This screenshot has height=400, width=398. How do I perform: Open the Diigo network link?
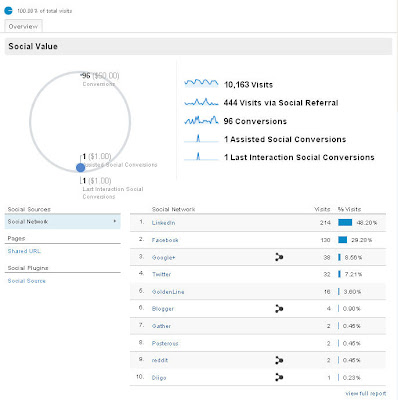point(159,378)
